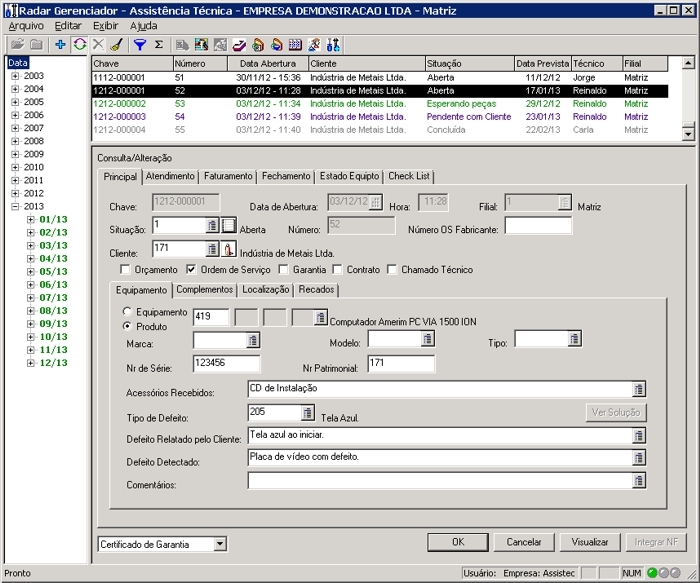The height and width of the screenshot is (583, 700).
Task: Click the sigma totals icon
Action: pos(158,45)
